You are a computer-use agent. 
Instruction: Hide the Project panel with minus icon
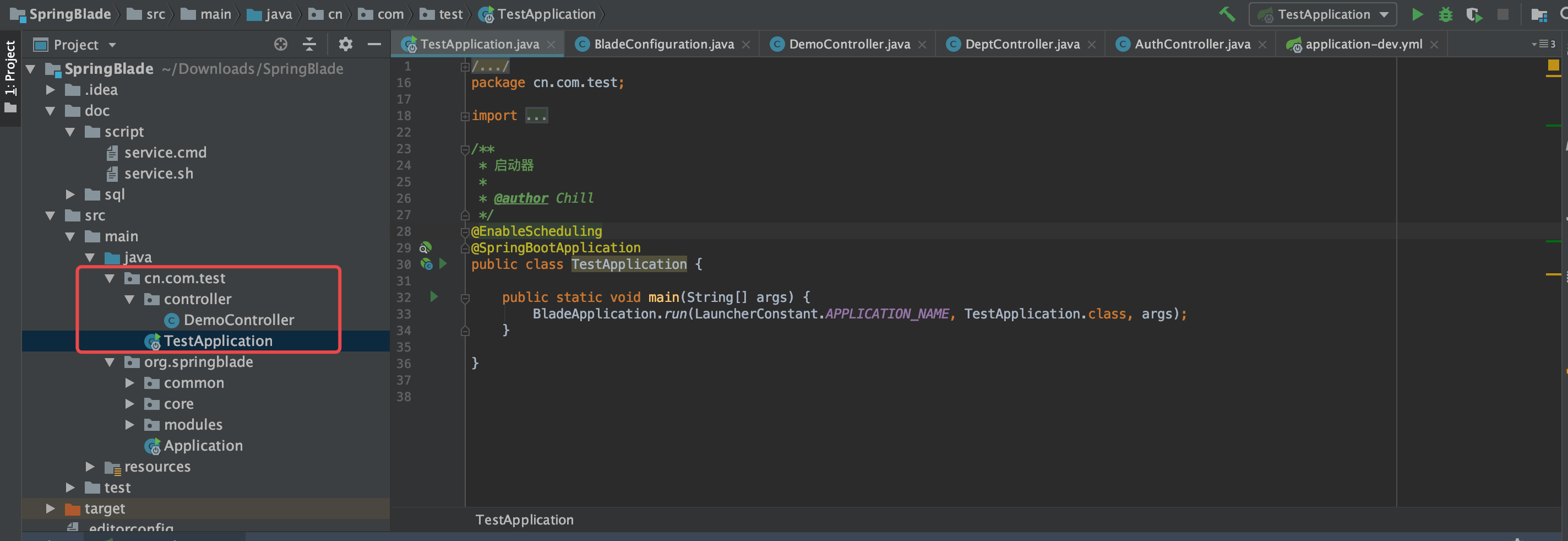[374, 44]
